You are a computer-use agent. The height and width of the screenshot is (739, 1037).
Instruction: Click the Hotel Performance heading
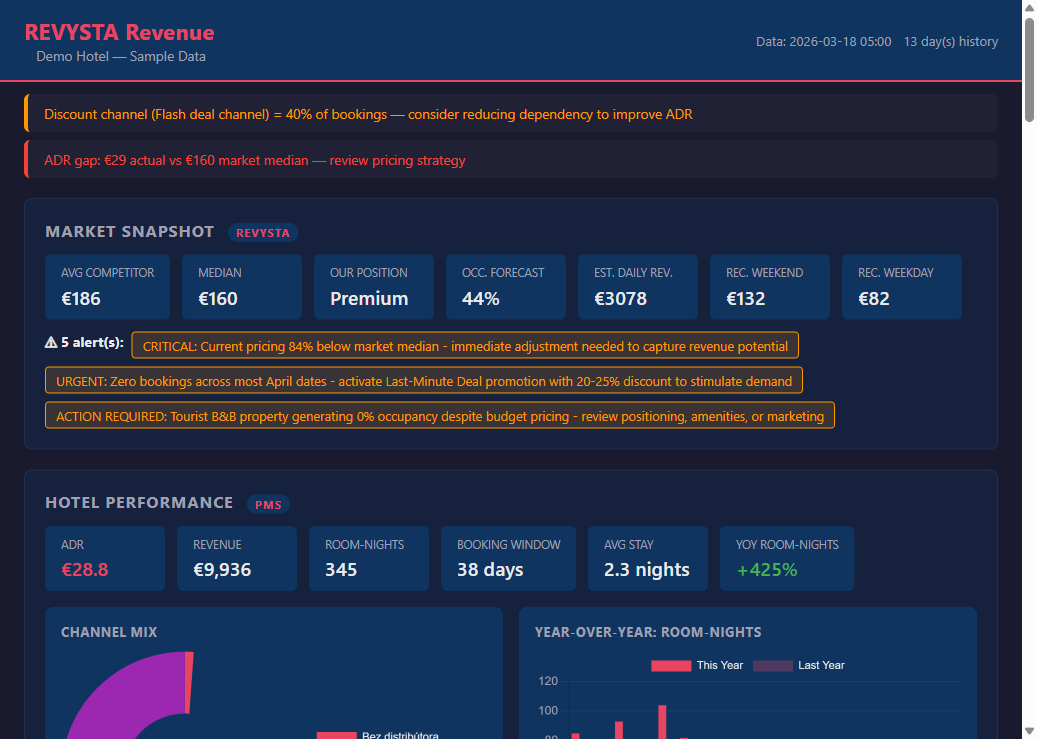(x=139, y=503)
